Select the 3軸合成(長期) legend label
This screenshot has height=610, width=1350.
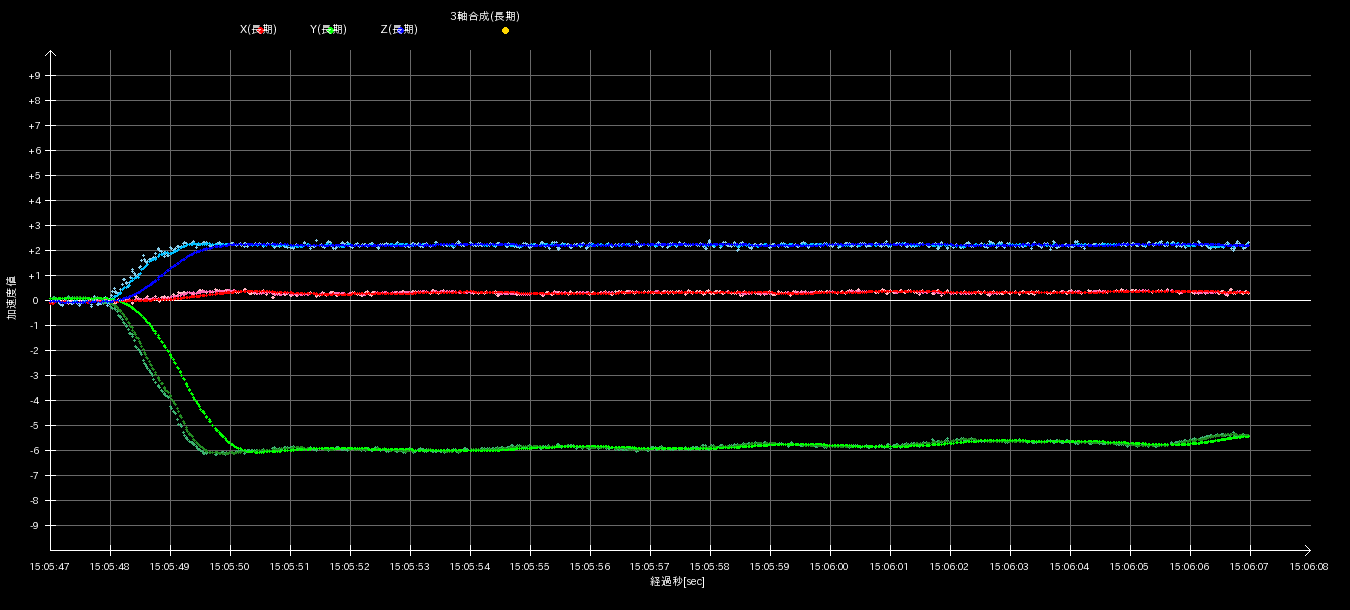tap(485, 16)
